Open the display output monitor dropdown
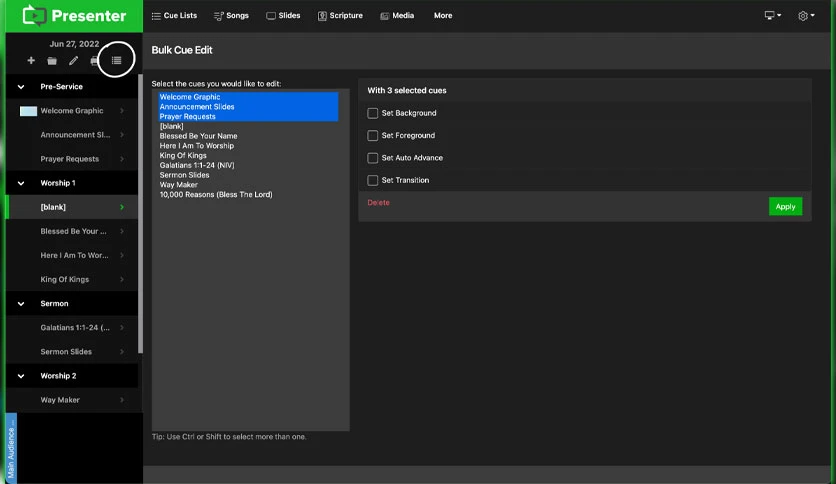Viewport: 836px width, 484px height. tap(773, 15)
